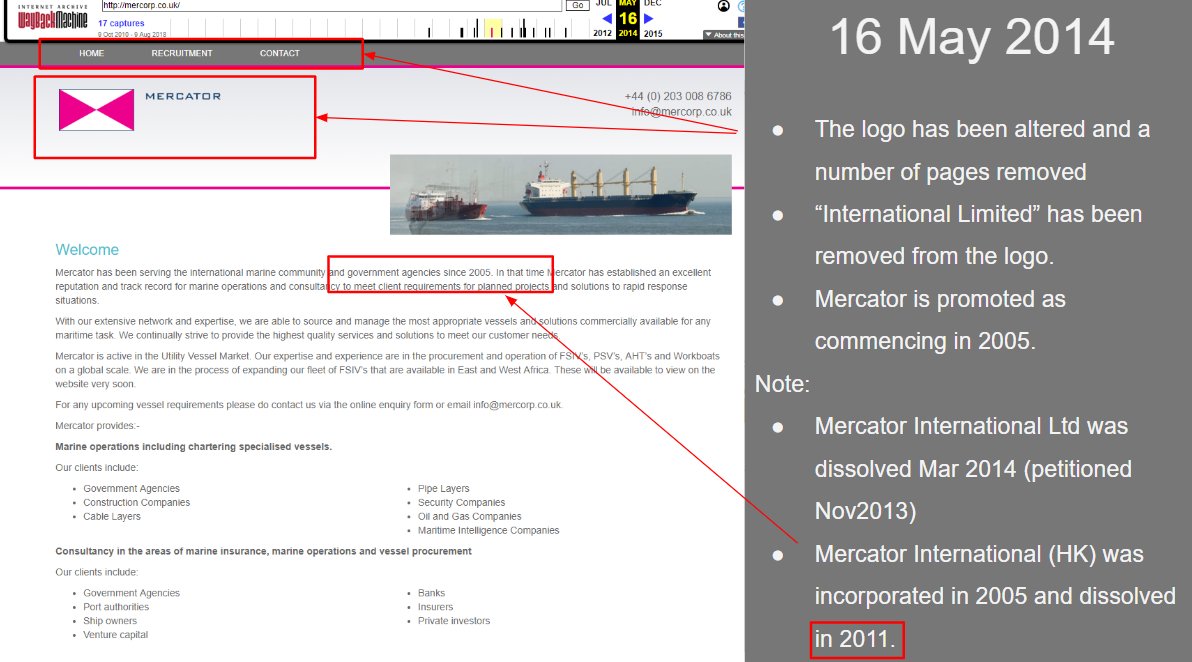
Task: Open the RECRUITMENT menu item
Action: pyautogui.click(x=182, y=53)
